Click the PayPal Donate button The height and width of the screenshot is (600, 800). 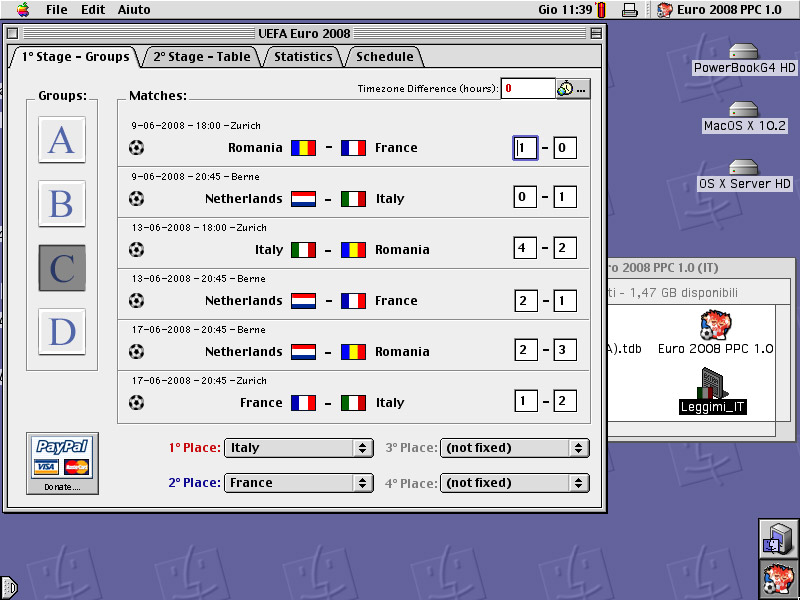[62, 463]
